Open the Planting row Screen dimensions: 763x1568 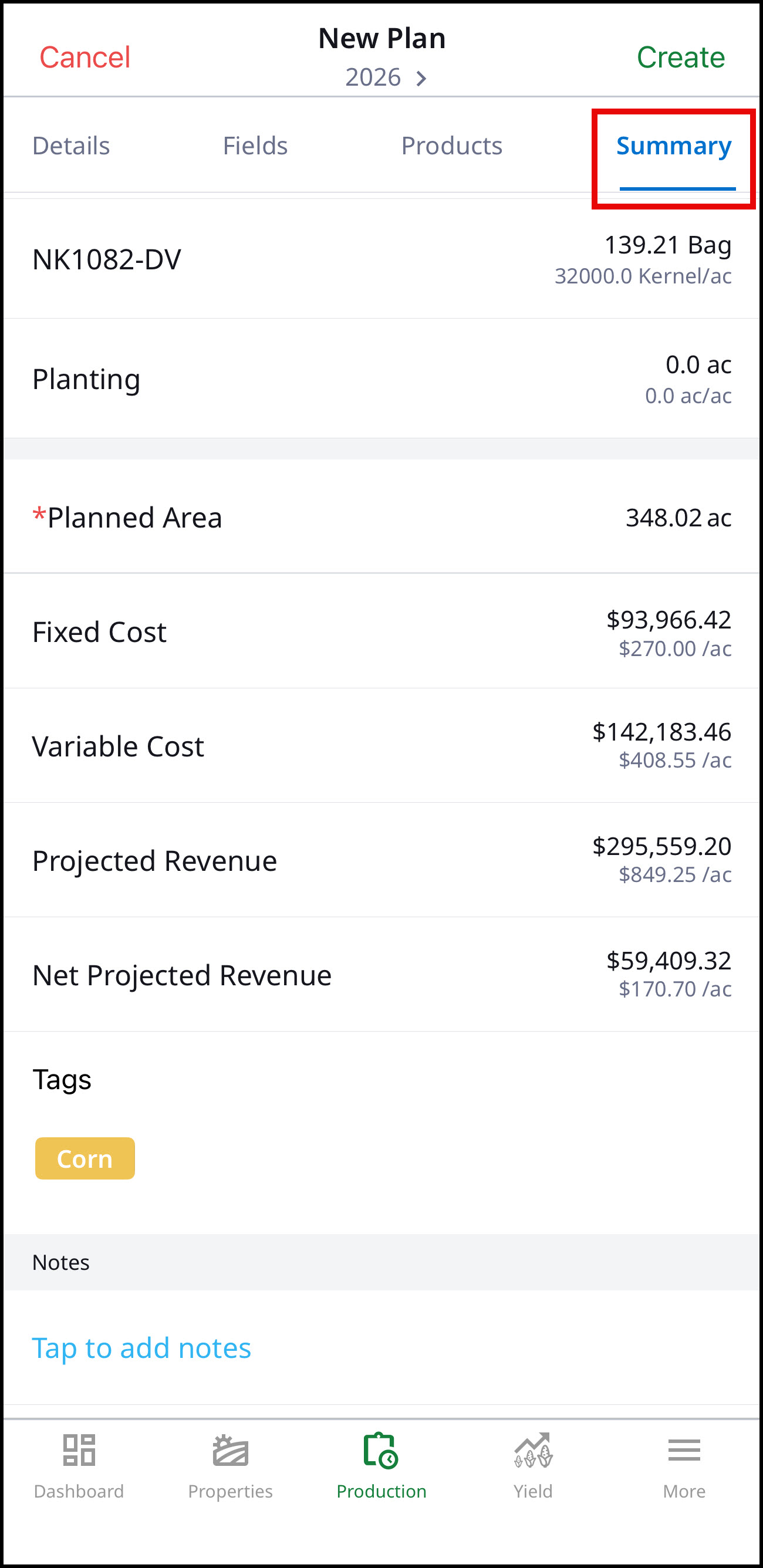pyautogui.click(x=381, y=379)
